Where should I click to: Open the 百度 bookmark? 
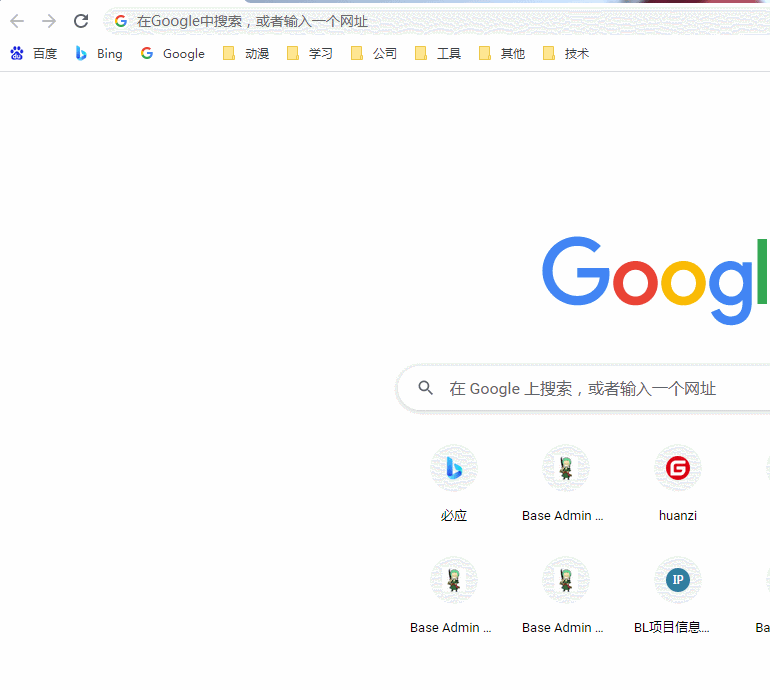33,54
